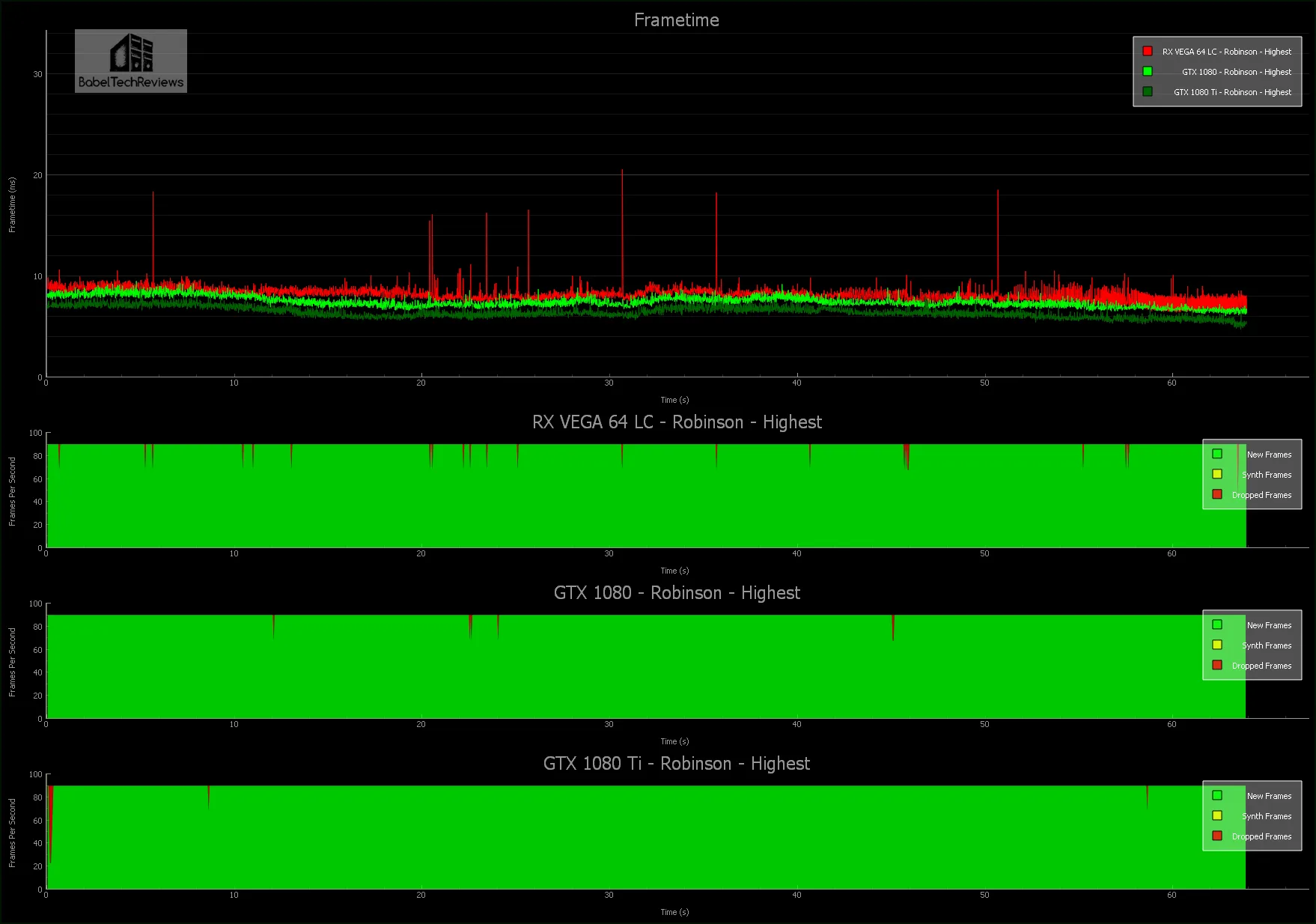Image resolution: width=1316 pixels, height=924 pixels.
Task: Click the 'GTX 1080 Ti - Robinson - Highest' chart title
Action: click(676, 764)
